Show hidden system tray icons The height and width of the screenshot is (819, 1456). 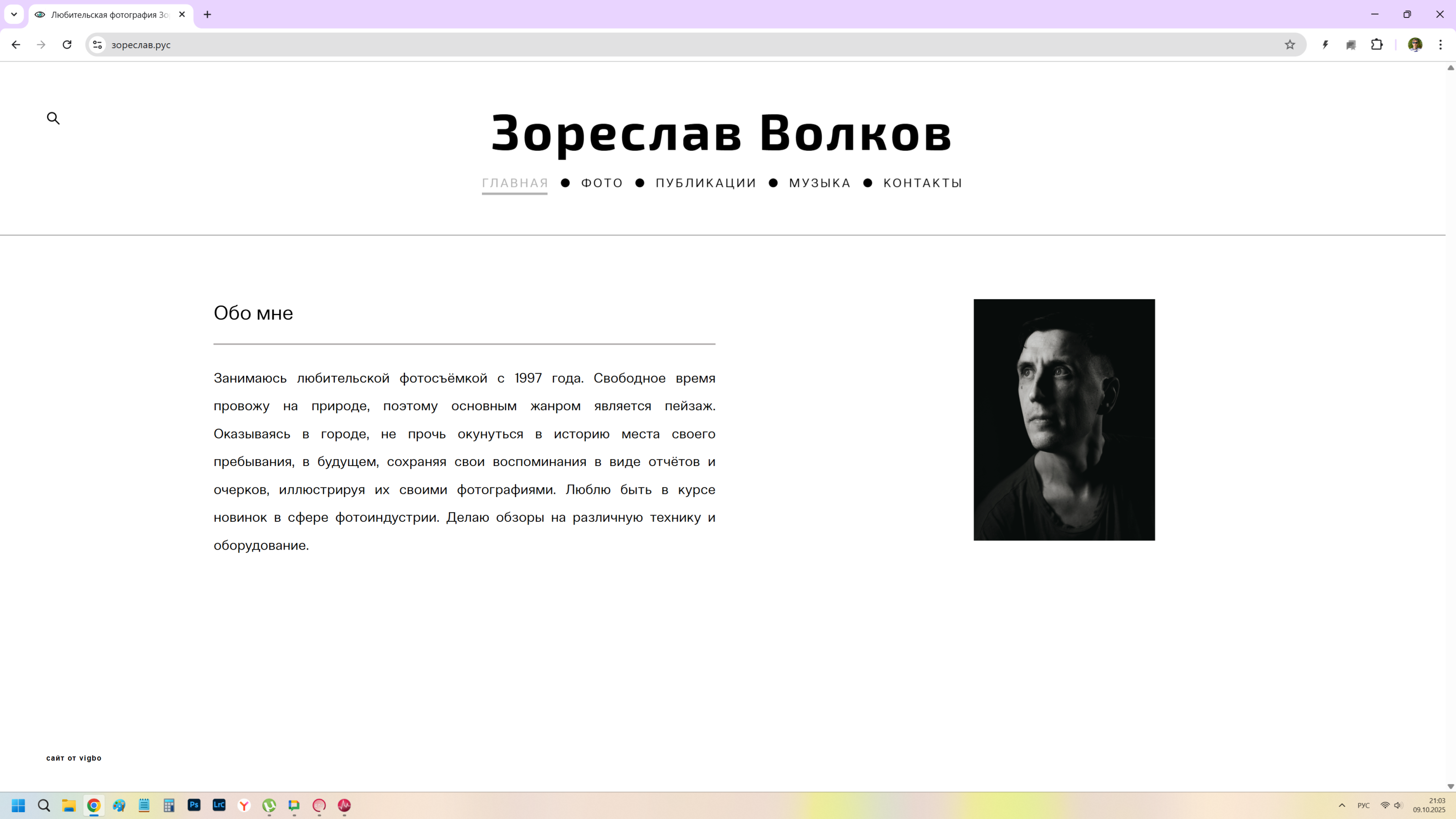point(1342,805)
